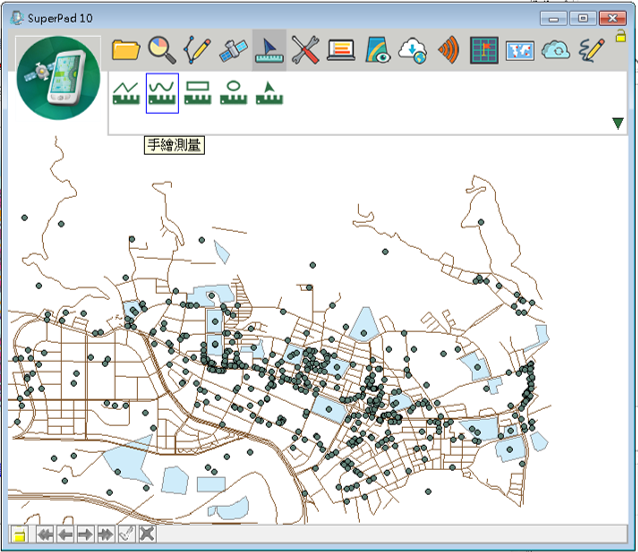This screenshot has height=552, width=638.
Task: Expand the green triangle toolbar dropdown
Action: tap(618, 123)
